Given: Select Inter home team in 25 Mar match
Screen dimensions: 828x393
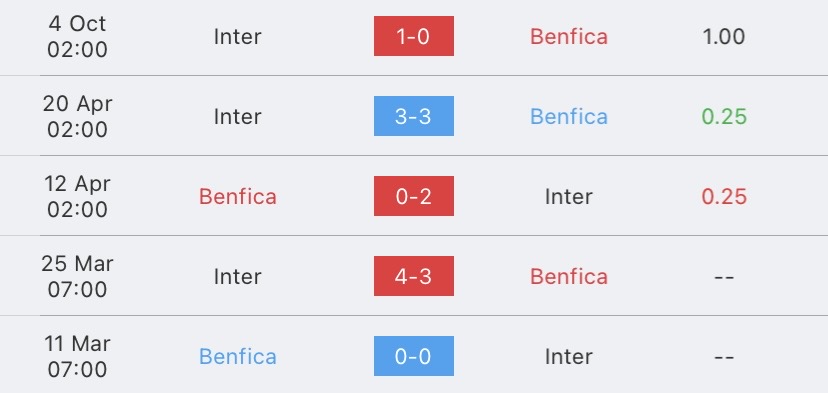Looking at the screenshot, I should 238,277.
